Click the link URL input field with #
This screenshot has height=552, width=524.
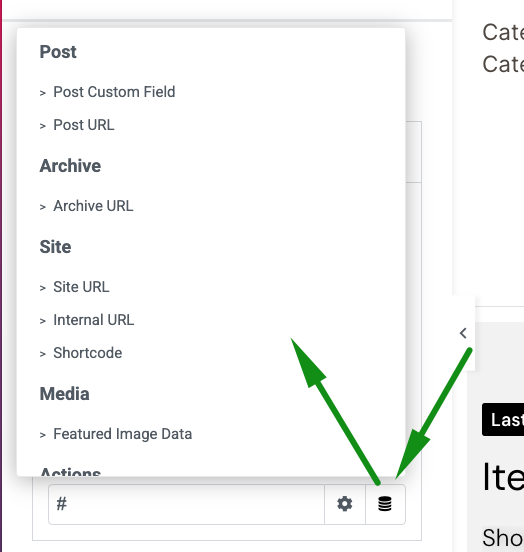pyautogui.click(x=186, y=504)
